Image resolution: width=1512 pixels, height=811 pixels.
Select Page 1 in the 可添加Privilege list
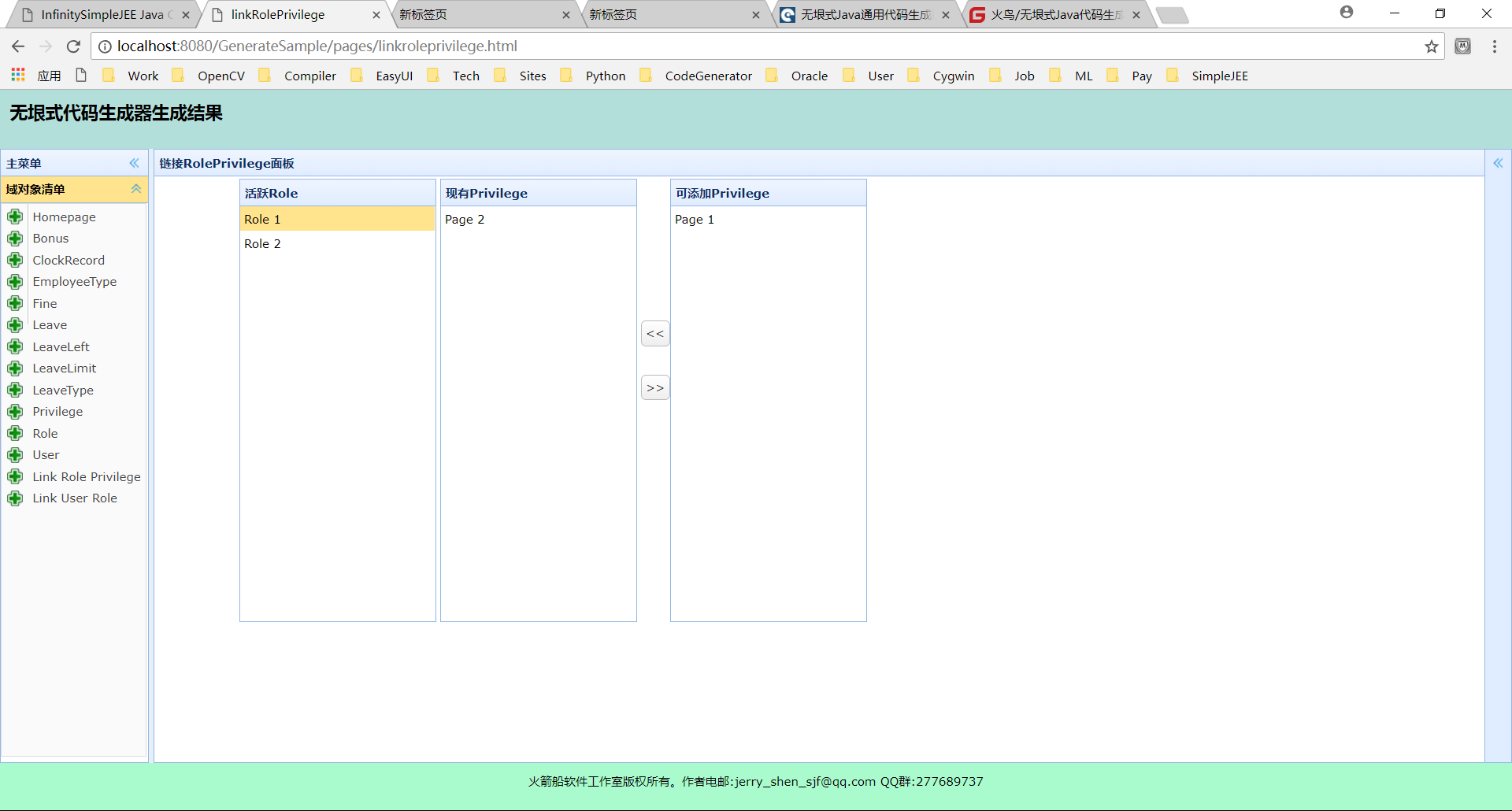pyautogui.click(x=769, y=219)
